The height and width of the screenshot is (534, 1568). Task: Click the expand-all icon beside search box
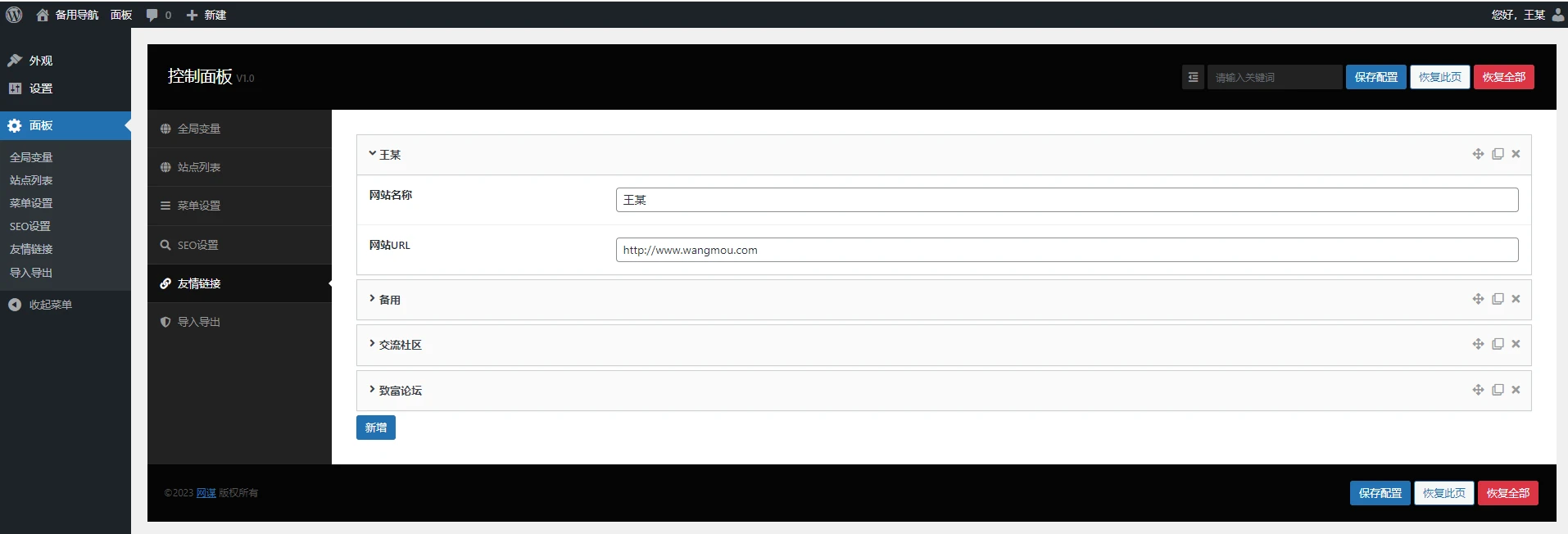pos(1193,77)
